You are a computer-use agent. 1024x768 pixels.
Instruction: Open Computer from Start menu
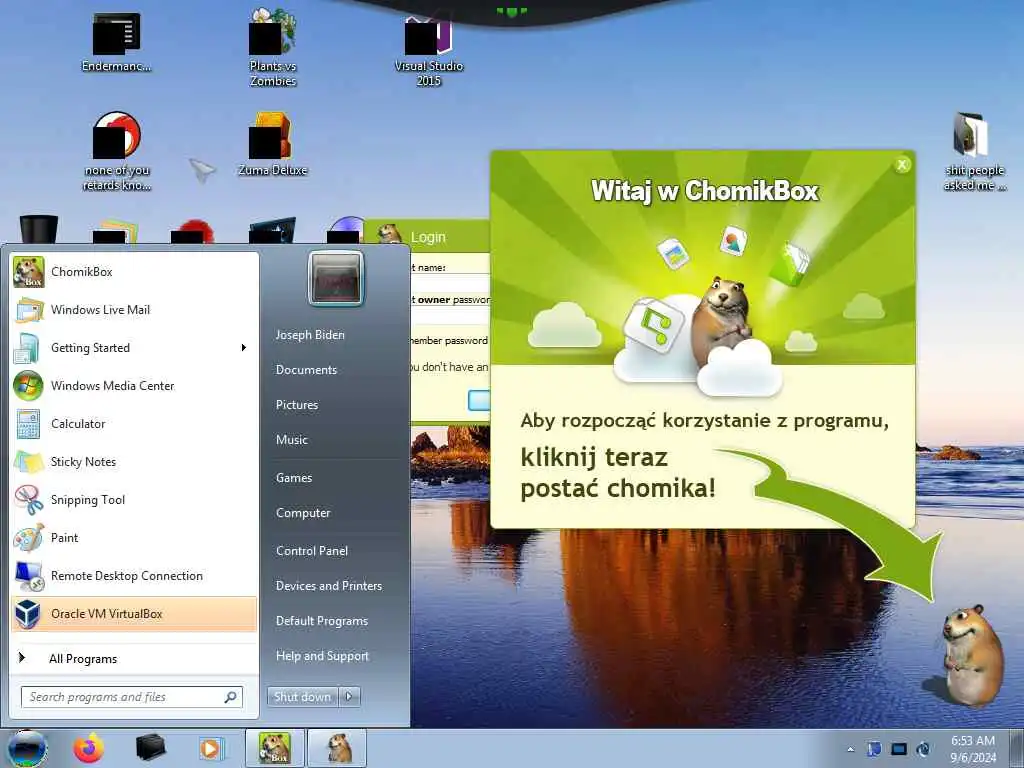pos(303,513)
